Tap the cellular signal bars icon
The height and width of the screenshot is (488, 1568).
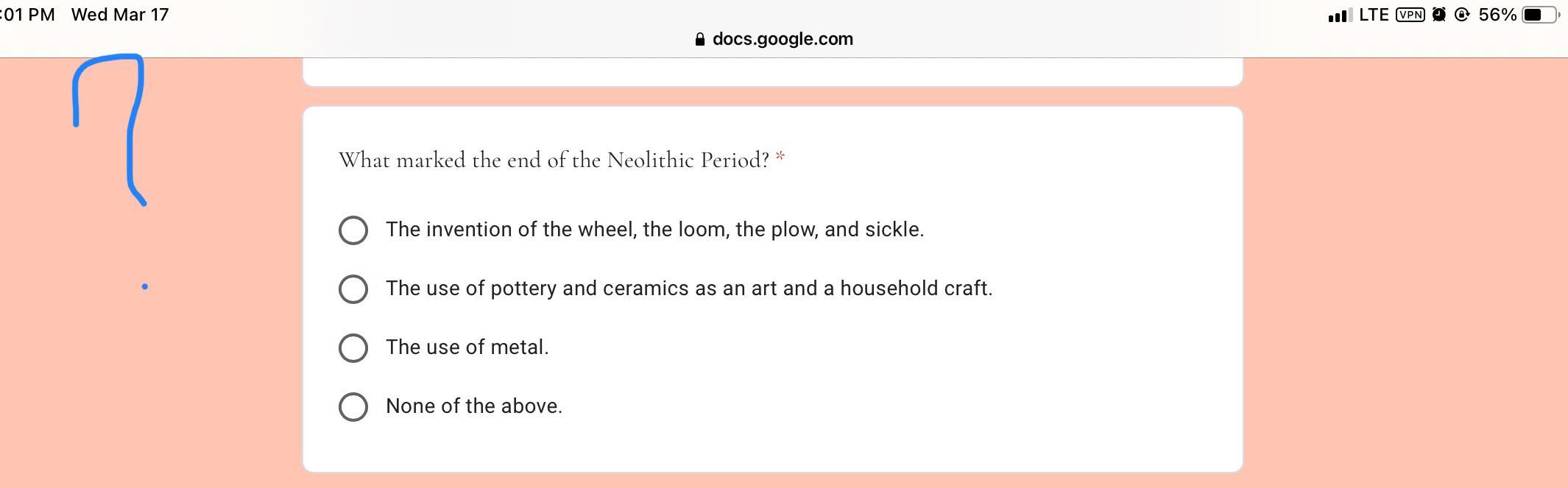click(x=1340, y=15)
